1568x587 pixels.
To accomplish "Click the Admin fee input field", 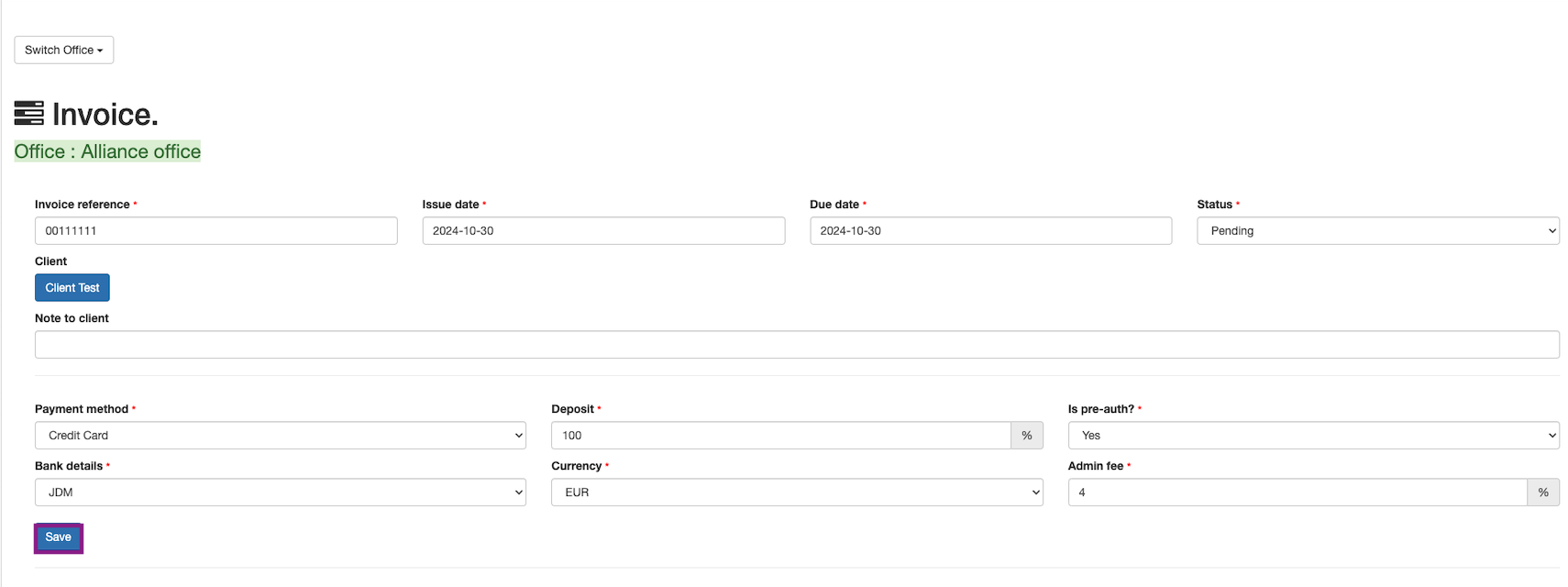I will tap(1297, 493).
